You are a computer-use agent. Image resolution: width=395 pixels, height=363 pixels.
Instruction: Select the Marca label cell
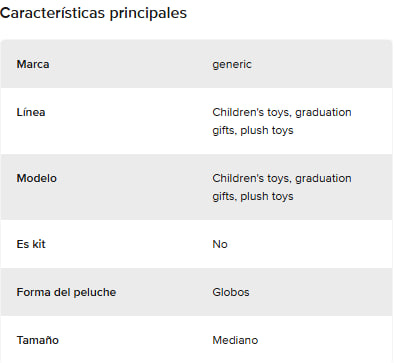pyautogui.click(x=33, y=64)
